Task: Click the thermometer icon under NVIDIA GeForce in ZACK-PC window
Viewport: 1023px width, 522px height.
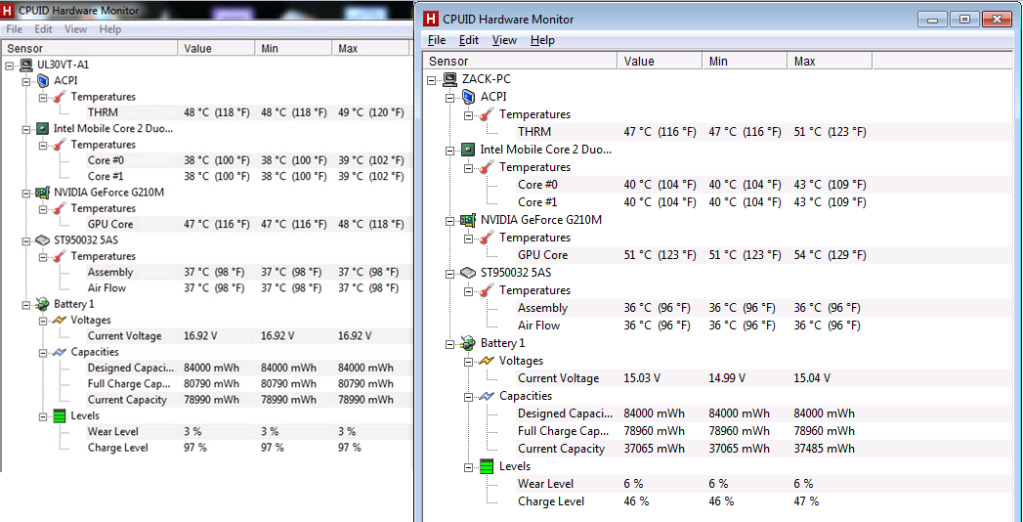Action: 488,238
